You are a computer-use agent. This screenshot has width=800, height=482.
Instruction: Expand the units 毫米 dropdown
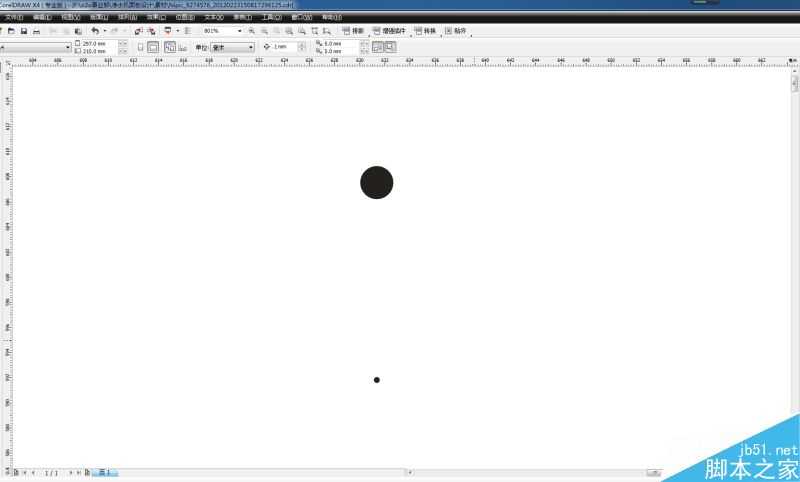pyautogui.click(x=233, y=47)
